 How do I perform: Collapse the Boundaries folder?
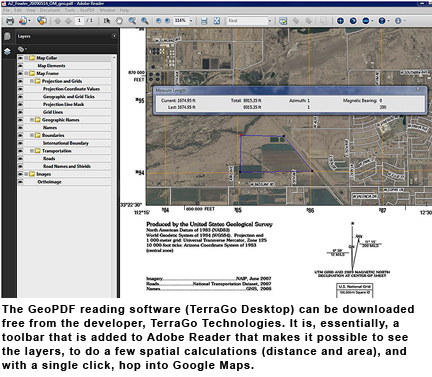click(x=32, y=135)
